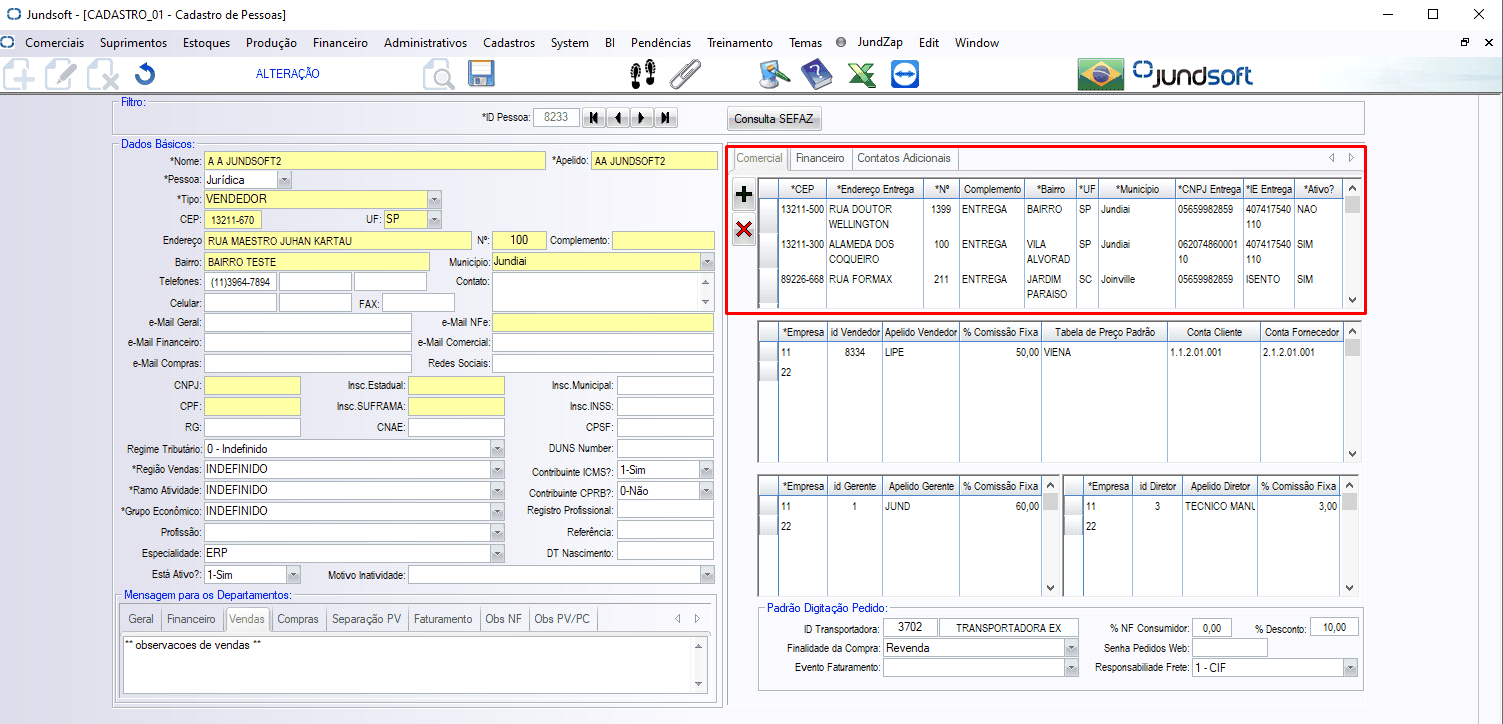
Task: Open the Região Vendas dropdown
Action: coord(497,469)
